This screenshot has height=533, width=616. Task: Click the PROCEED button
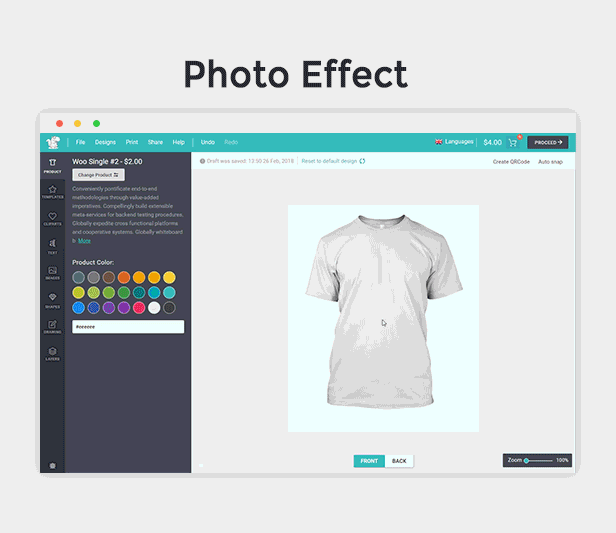pyautogui.click(x=548, y=142)
